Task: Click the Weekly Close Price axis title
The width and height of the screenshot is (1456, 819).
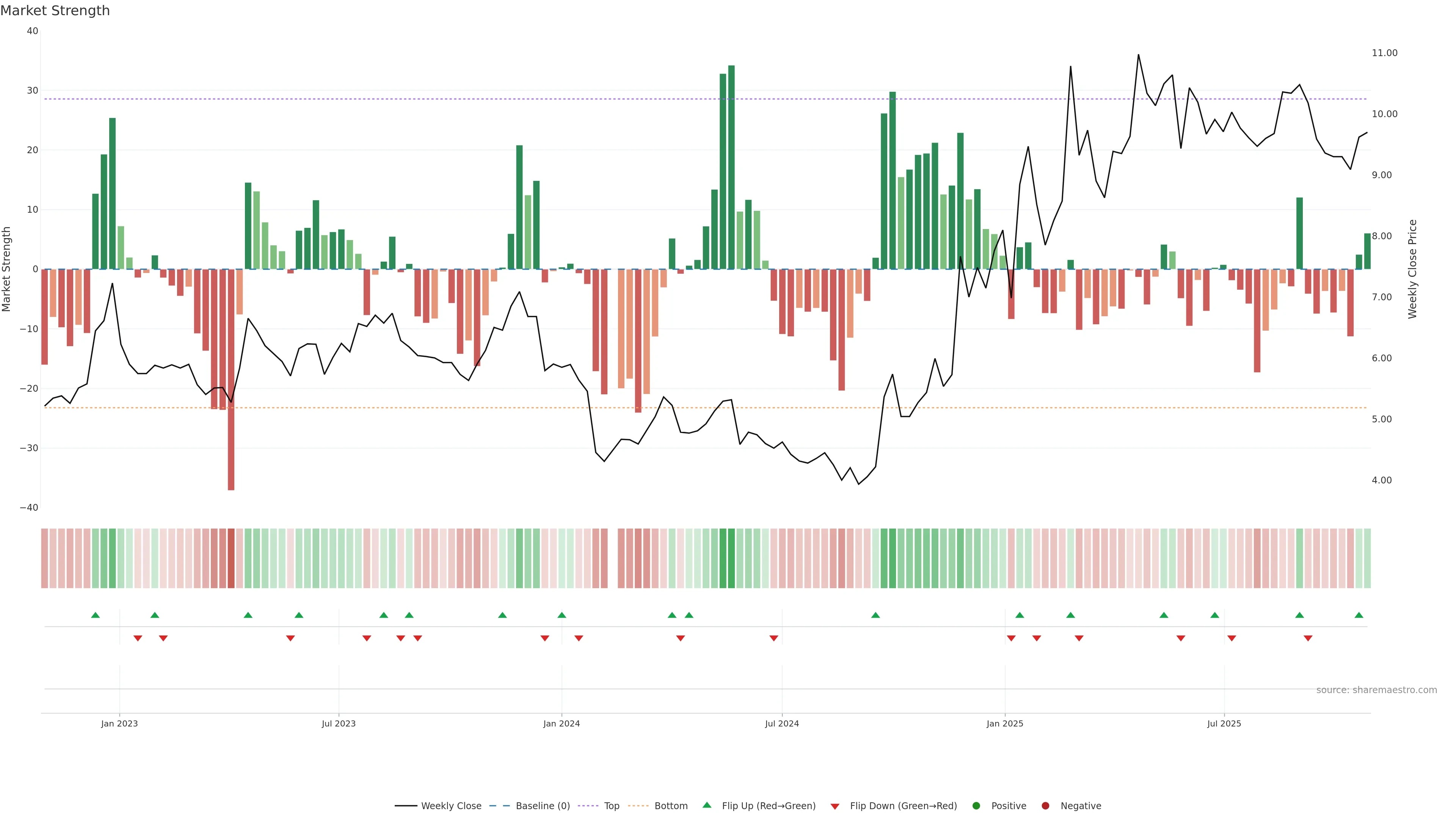Action: click(x=1412, y=269)
